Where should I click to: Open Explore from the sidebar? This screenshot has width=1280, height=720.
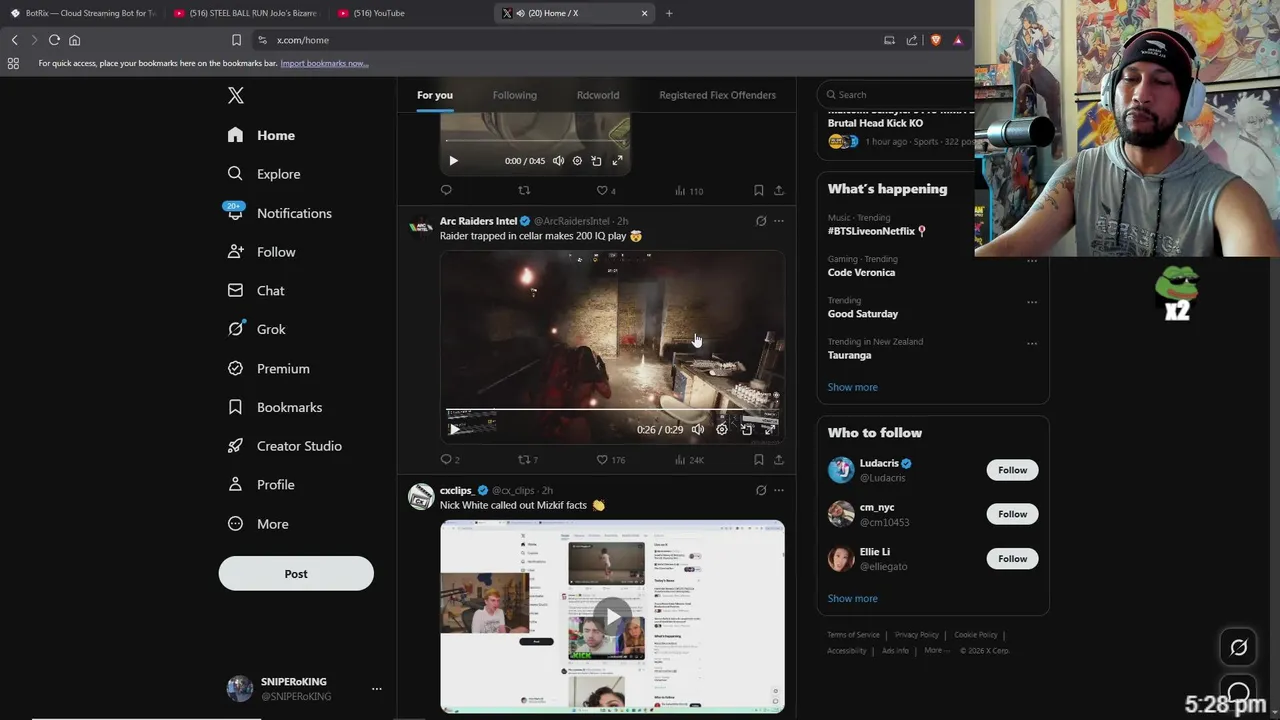(x=264, y=174)
